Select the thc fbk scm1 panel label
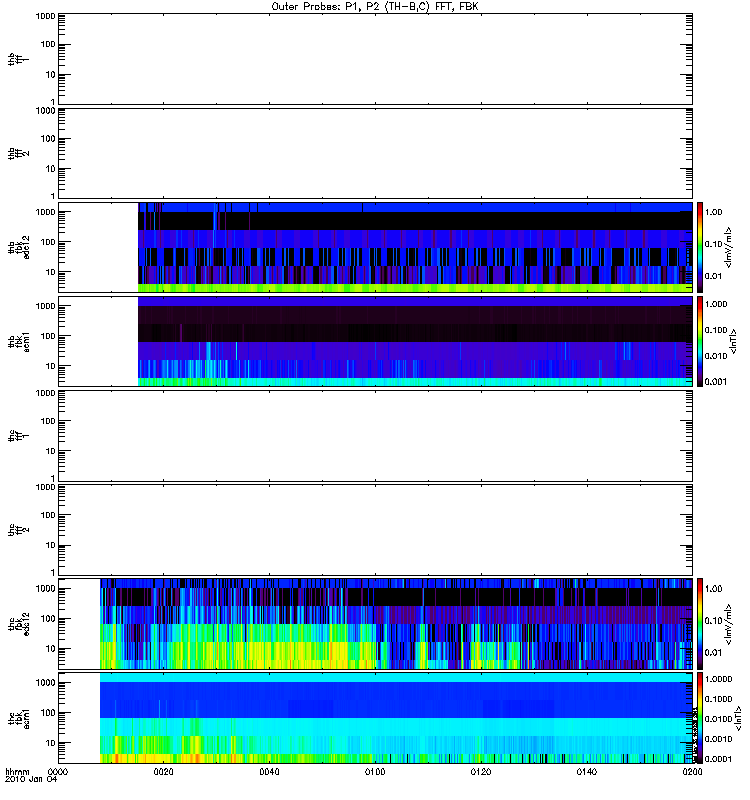 (19, 718)
